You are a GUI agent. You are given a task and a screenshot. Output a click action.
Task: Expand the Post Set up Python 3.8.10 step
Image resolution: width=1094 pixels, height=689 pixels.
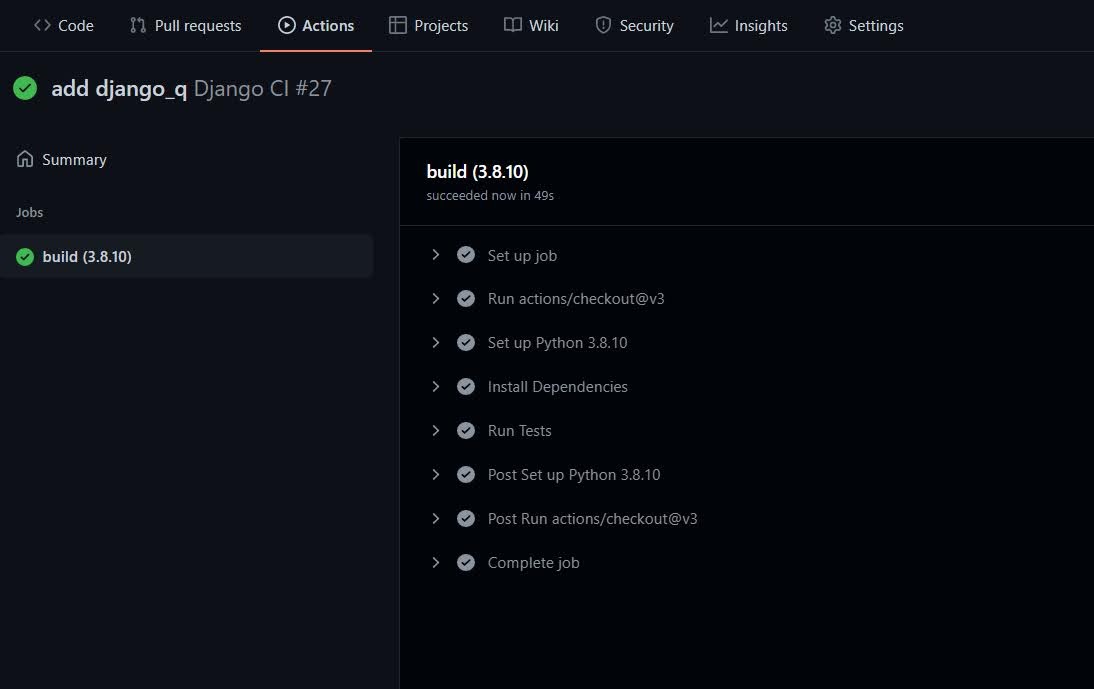[x=435, y=474]
